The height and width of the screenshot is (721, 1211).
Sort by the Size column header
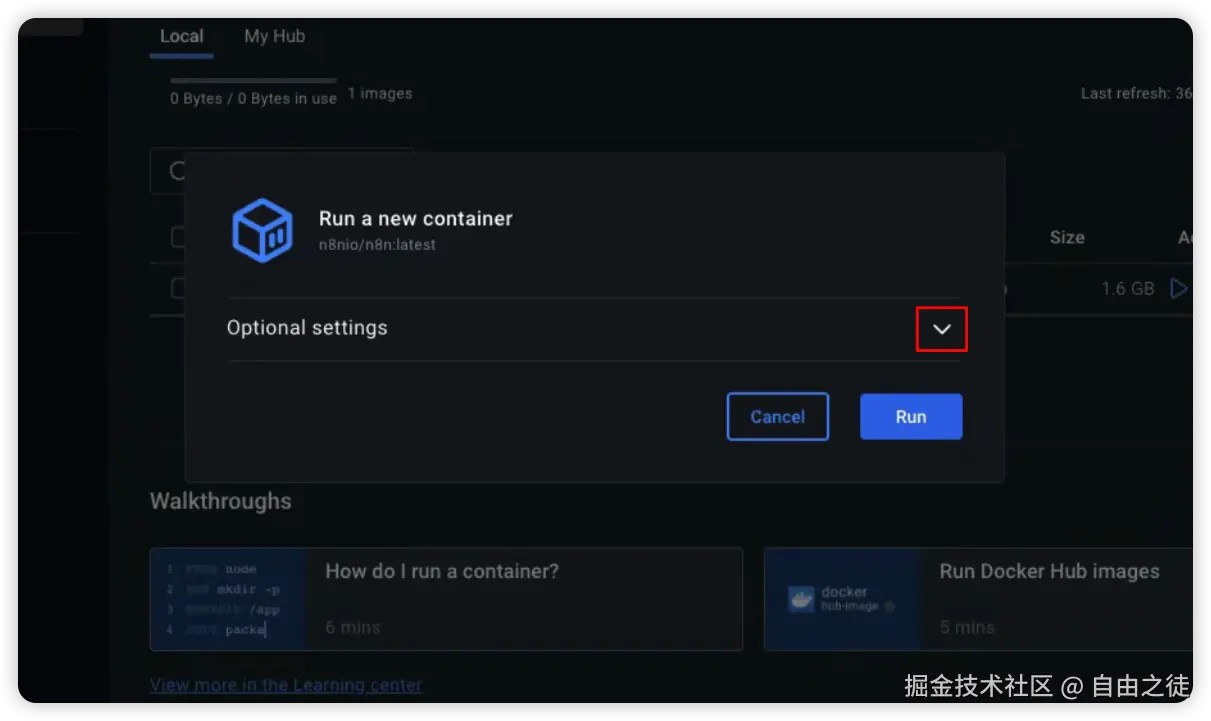(1067, 237)
